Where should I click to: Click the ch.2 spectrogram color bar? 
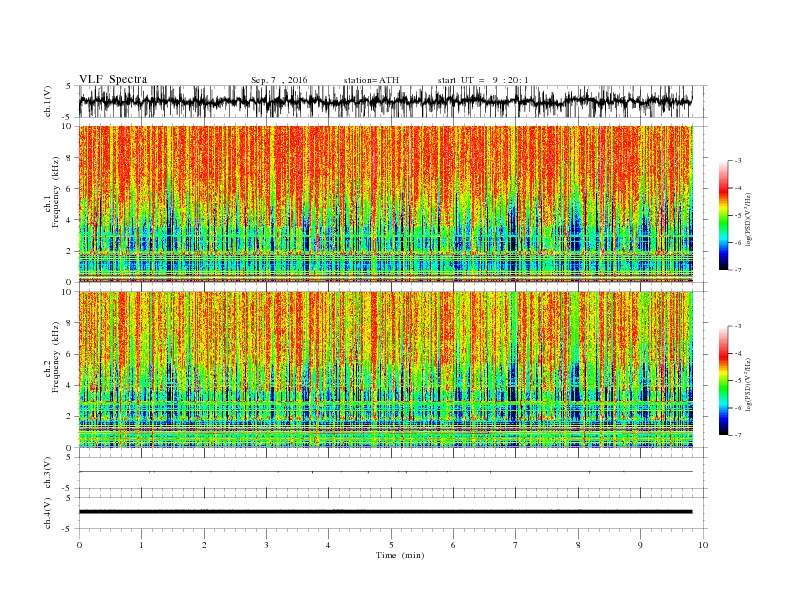coord(723,381)
